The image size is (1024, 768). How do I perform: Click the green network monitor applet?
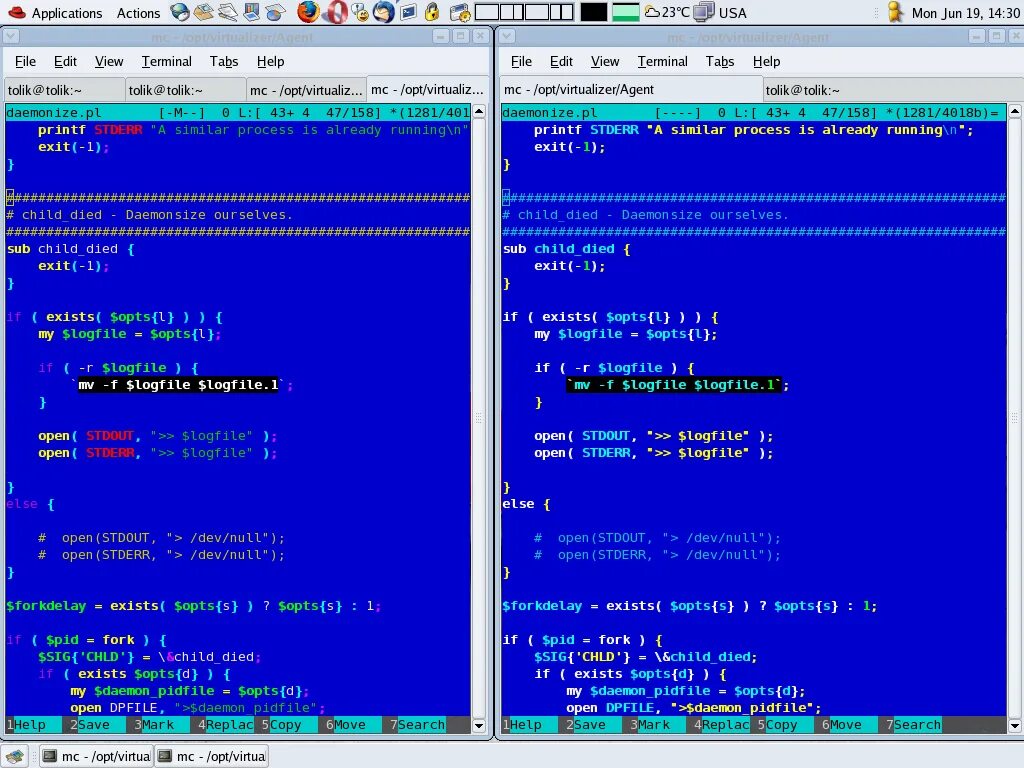click(x=626, y=12)
